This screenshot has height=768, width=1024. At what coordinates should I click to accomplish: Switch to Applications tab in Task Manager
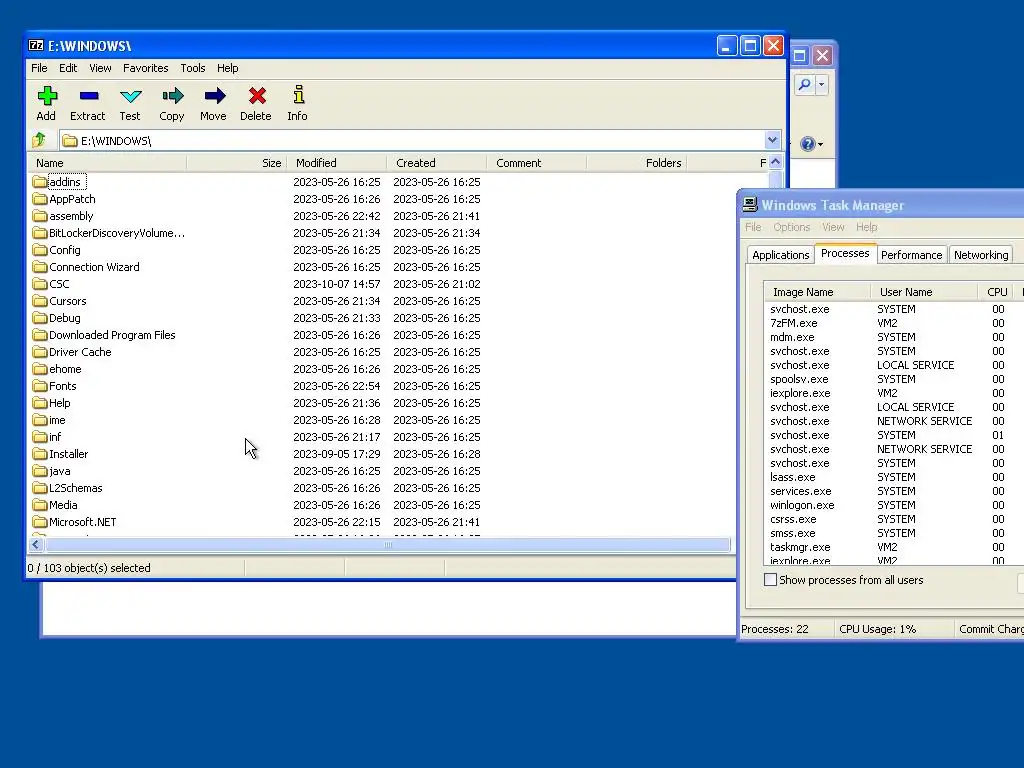coord(780,255)
